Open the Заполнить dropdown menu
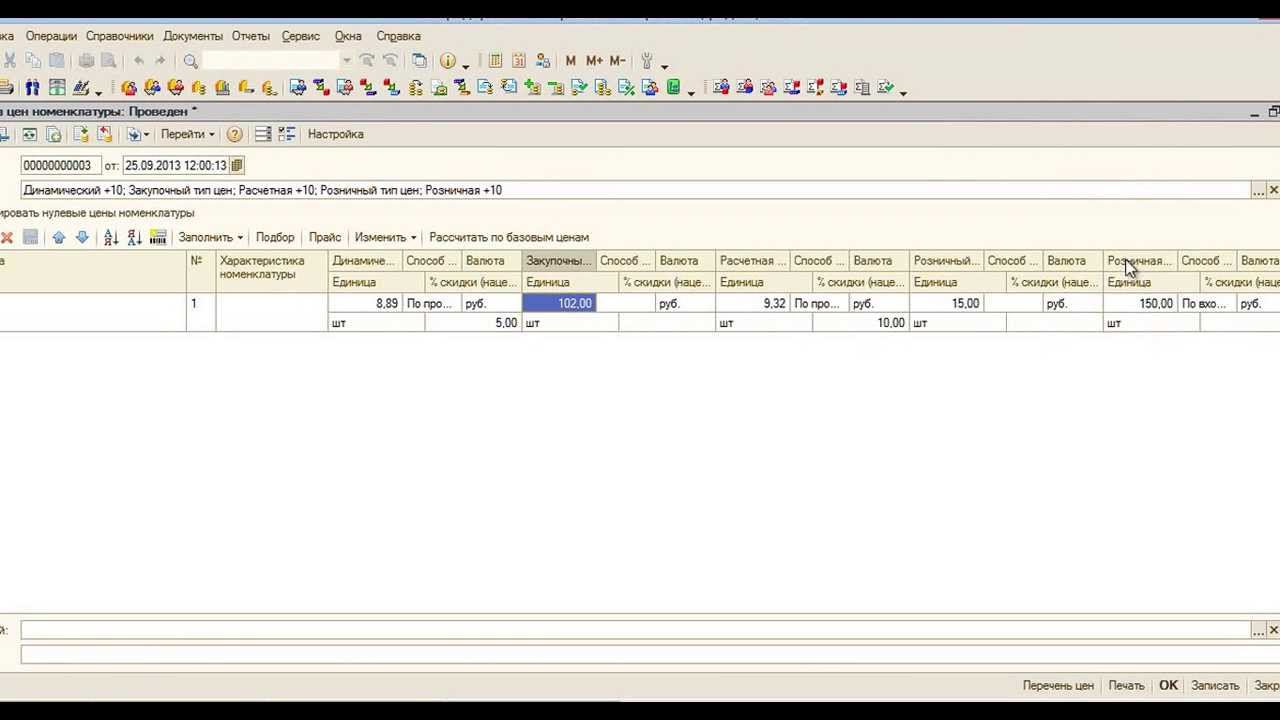The width and height of the screenshot is (1280, 720). (211, 237)
